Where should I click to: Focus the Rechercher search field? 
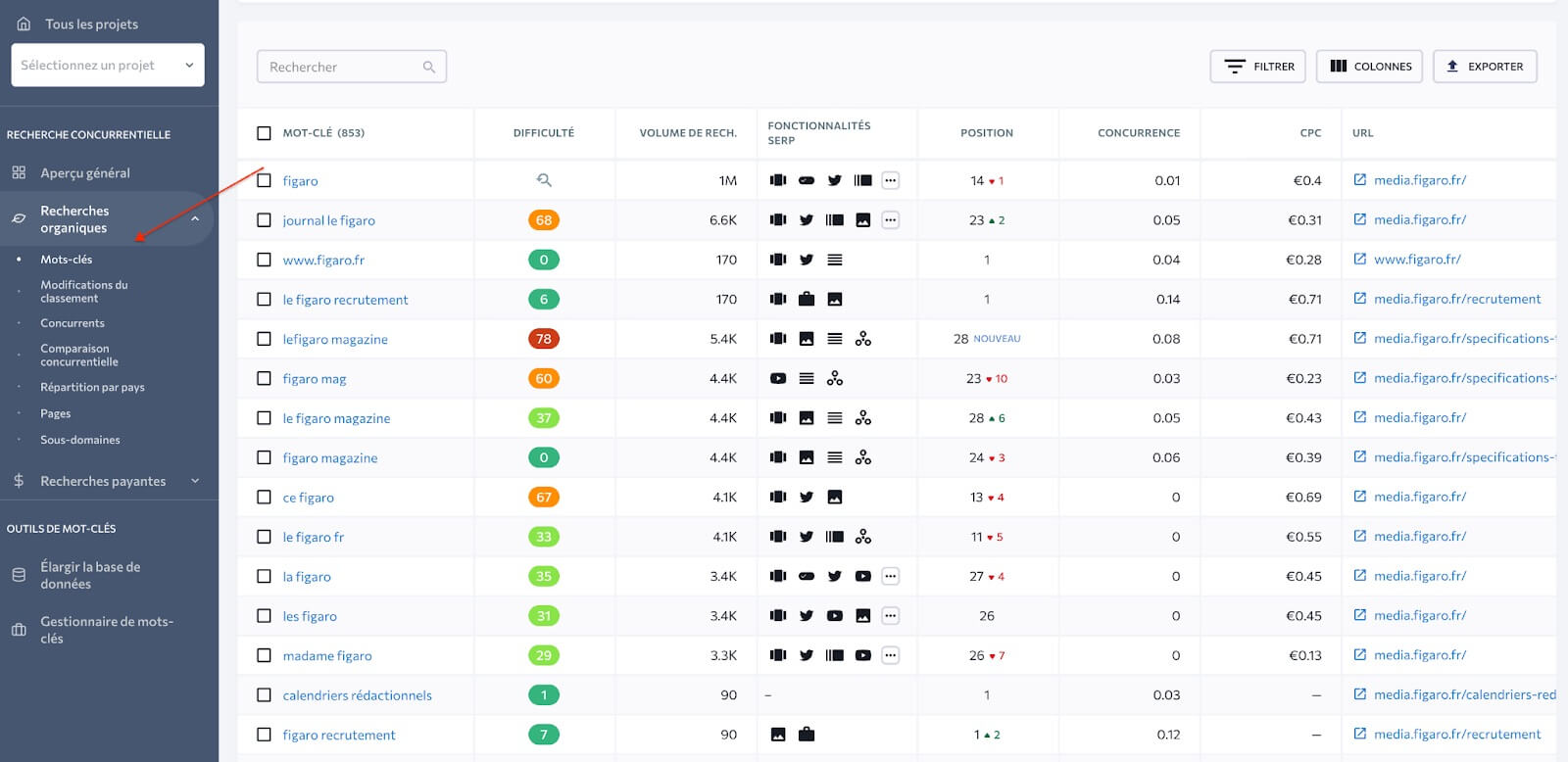[352, 67]
